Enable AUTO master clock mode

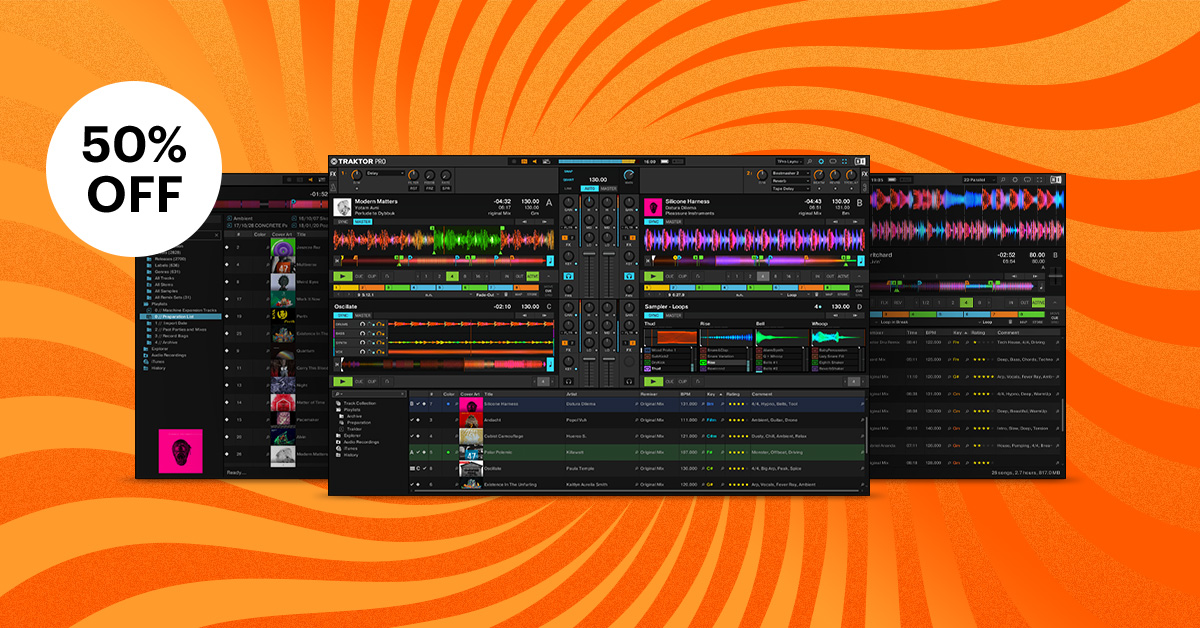(x=590, y=188)
